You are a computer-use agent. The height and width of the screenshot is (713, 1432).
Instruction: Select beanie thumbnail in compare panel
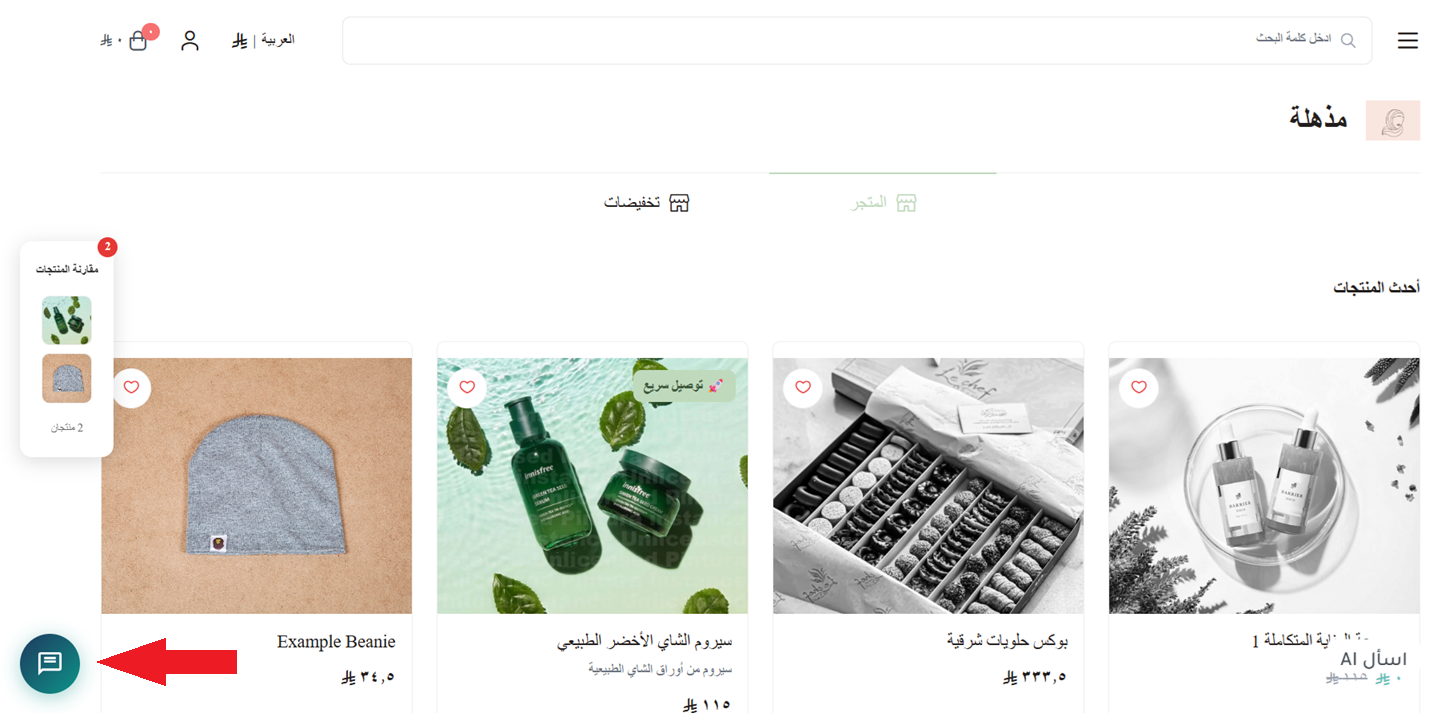pos(67,378)
